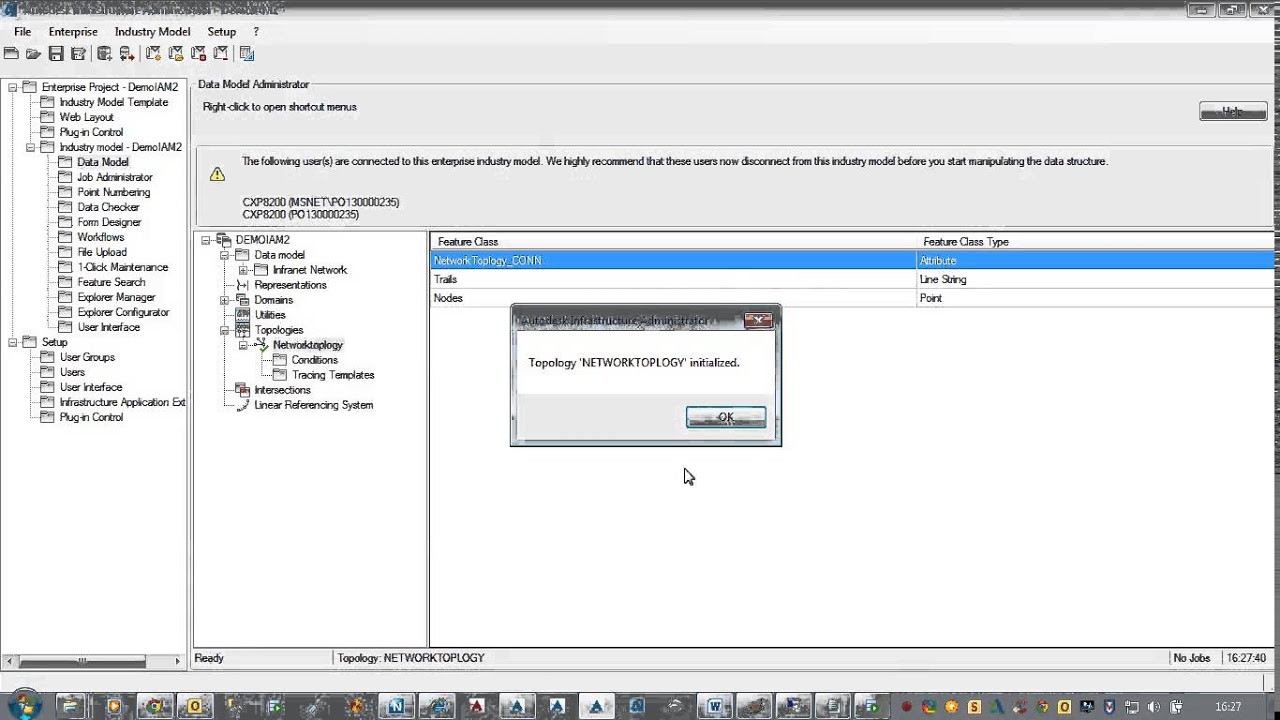Select Data Checker in the left tree
Screen dimensions: 1280x720
tap(108, 207)
